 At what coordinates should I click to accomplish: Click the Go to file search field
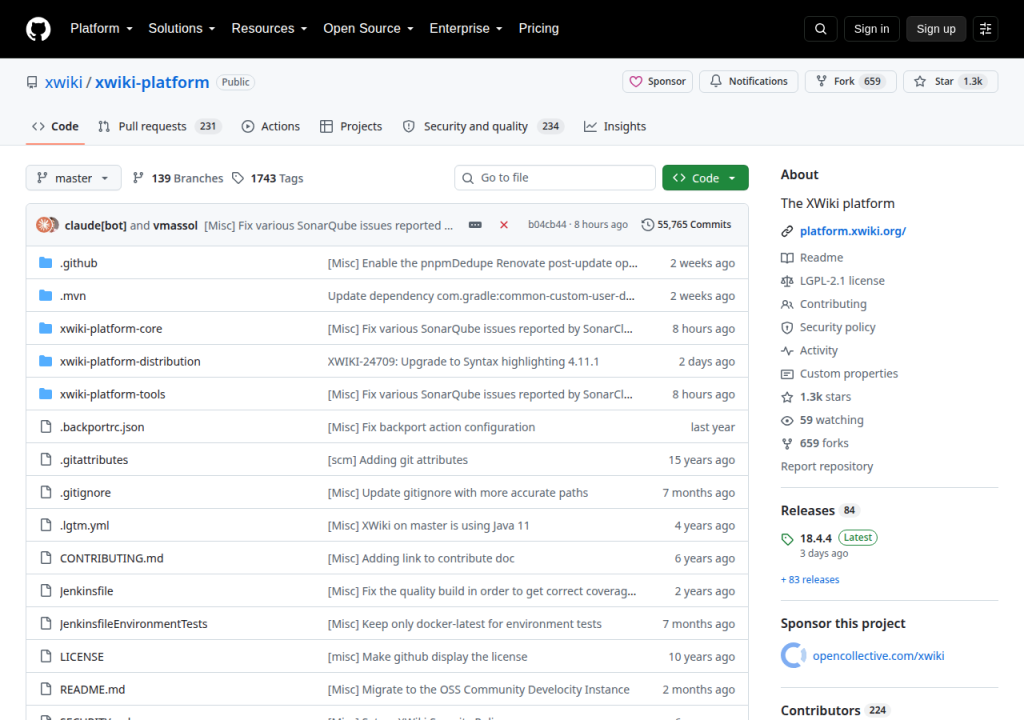[555, 178]
